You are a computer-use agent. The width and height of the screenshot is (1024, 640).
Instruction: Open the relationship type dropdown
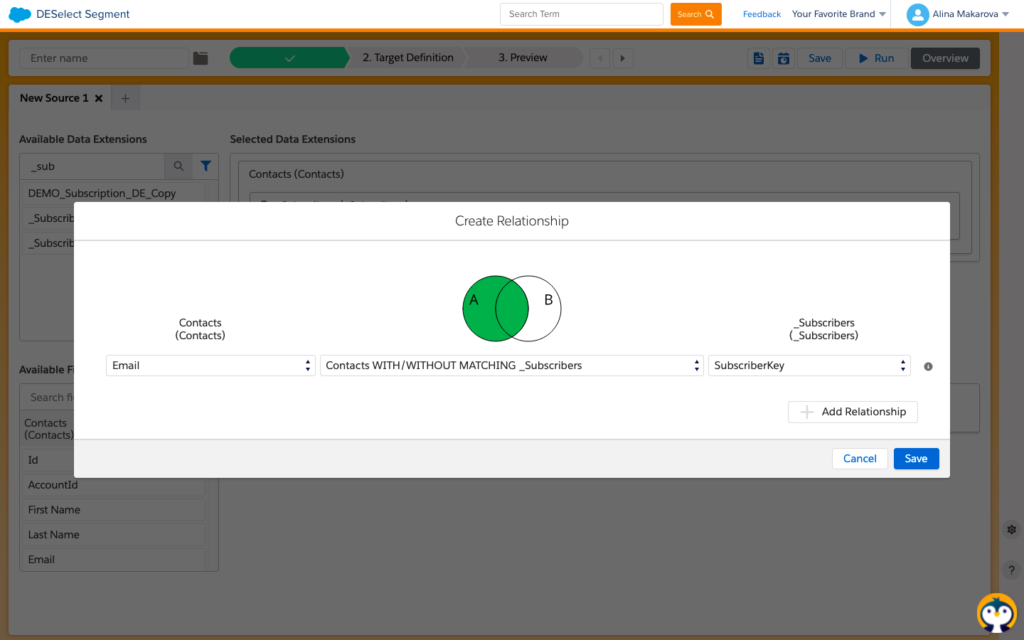pyautogui.click(x=512, y=366)
